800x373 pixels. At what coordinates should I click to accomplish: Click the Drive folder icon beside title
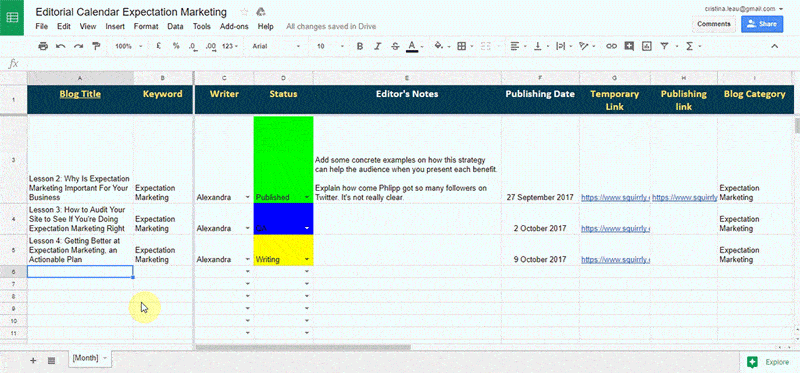click(261, 12)
